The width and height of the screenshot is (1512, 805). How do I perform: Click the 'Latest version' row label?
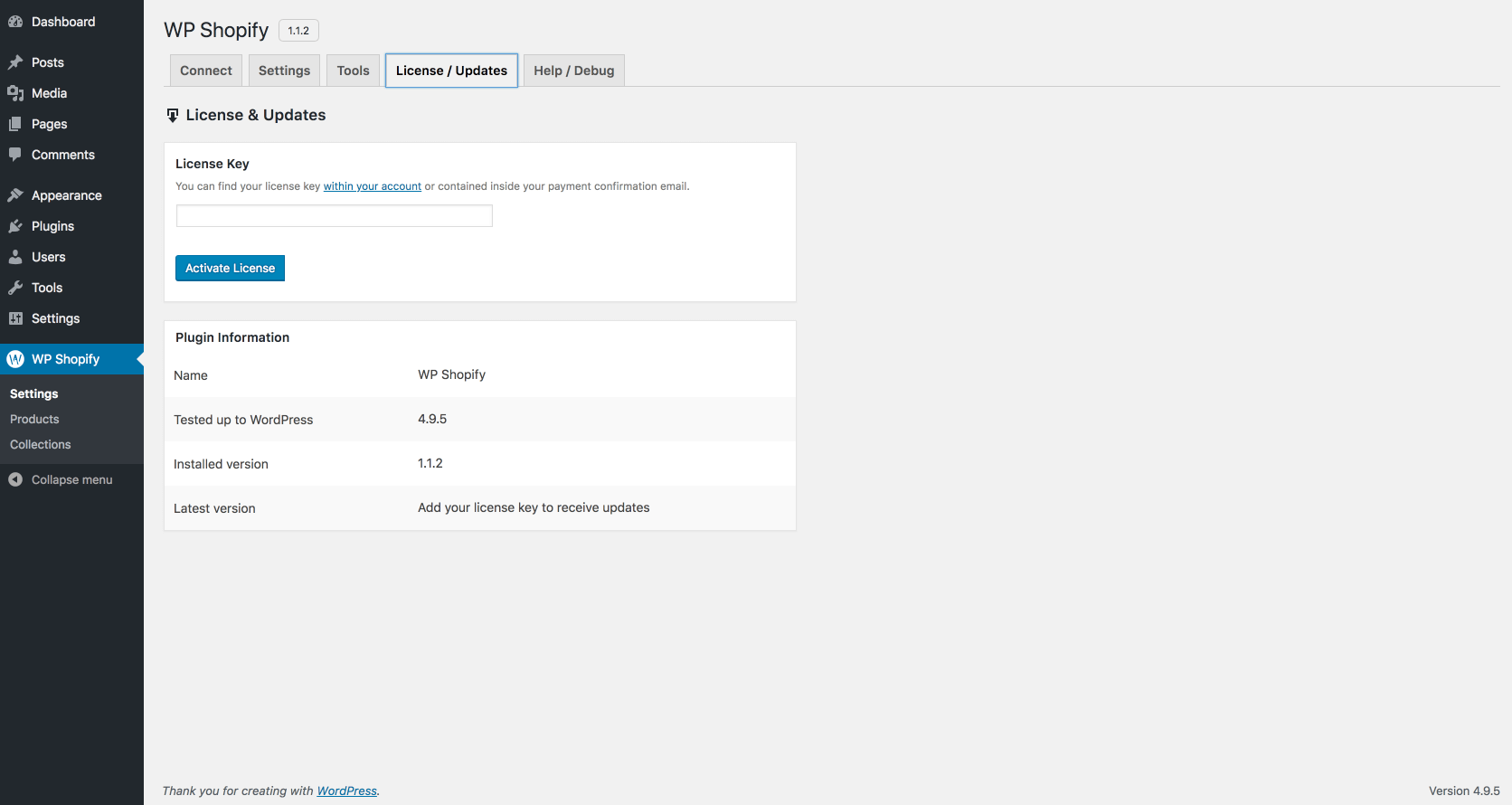tap(214, 508)
